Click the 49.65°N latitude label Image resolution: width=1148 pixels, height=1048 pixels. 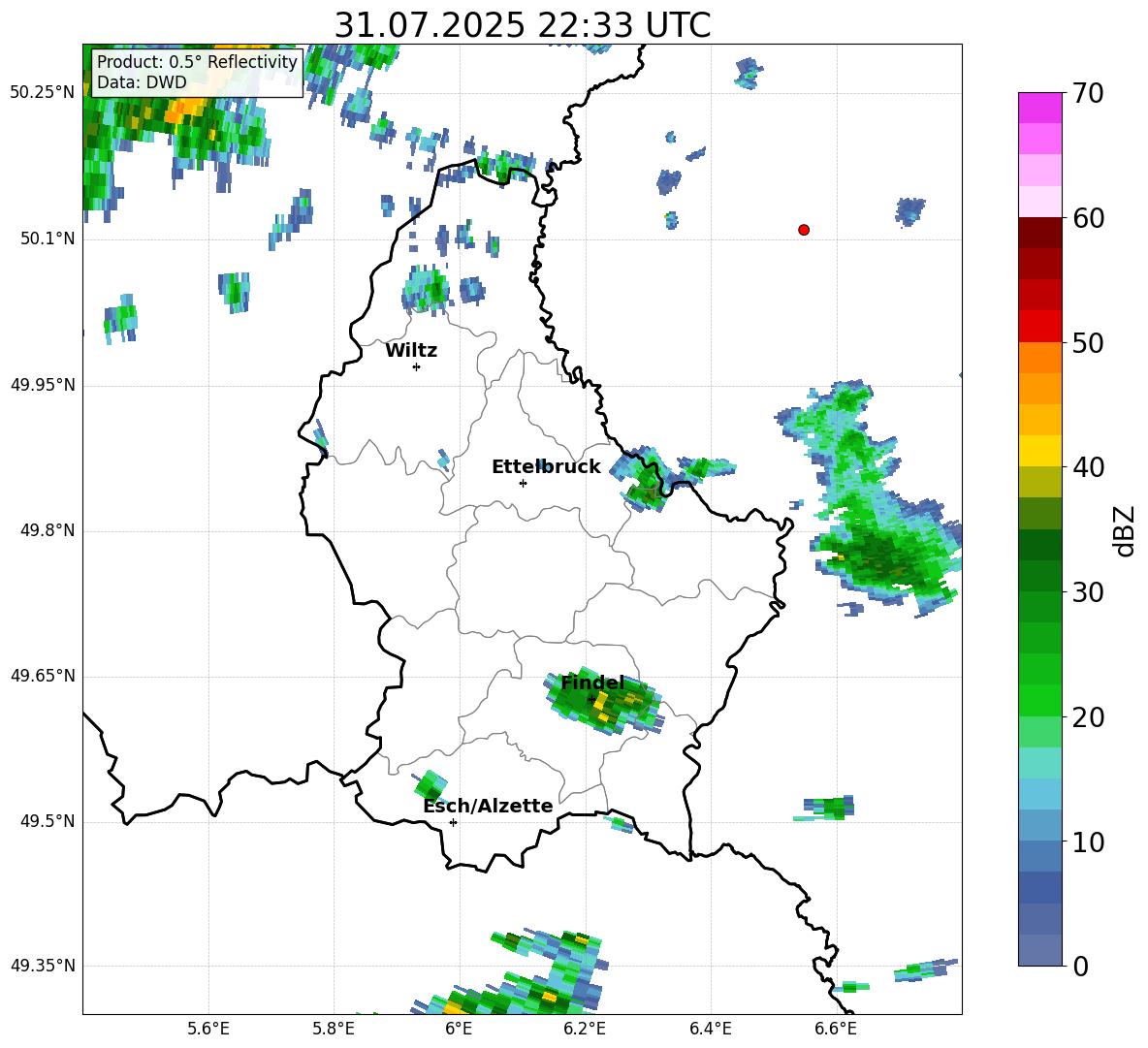click(x=43, y=676)
